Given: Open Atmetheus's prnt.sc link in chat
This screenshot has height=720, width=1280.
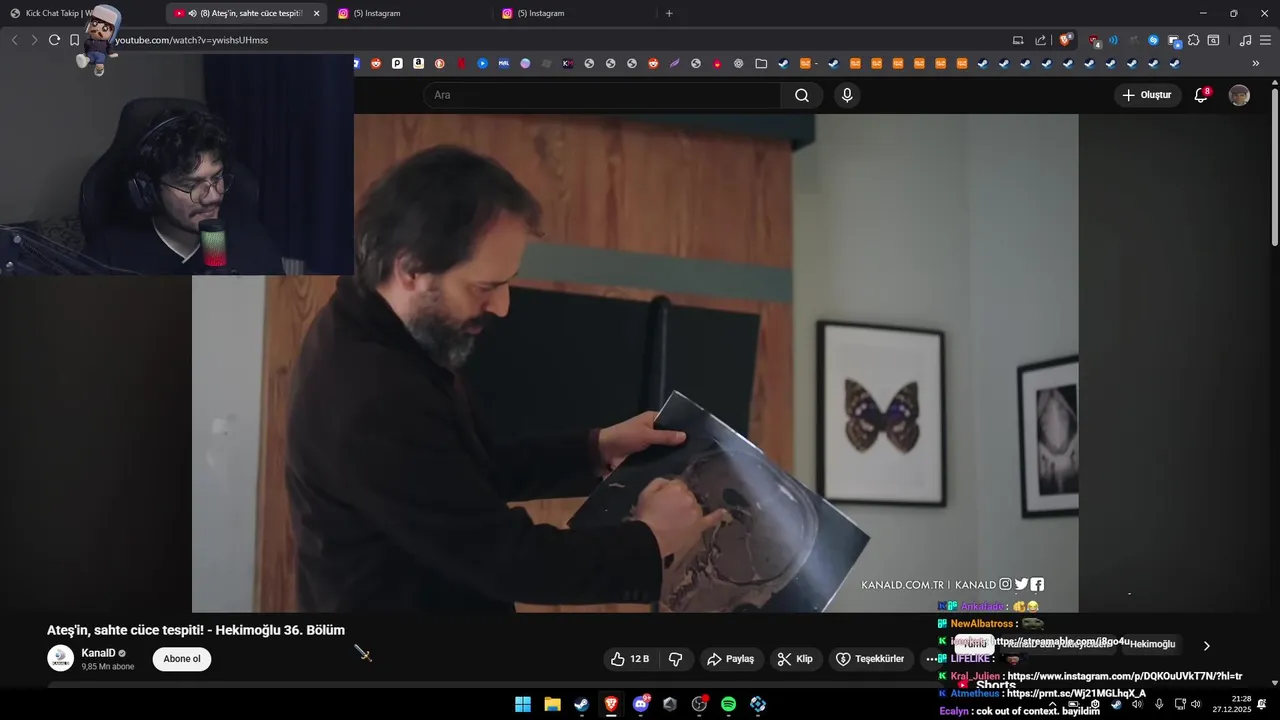Looking at the screenshot, I should 1076,694.
